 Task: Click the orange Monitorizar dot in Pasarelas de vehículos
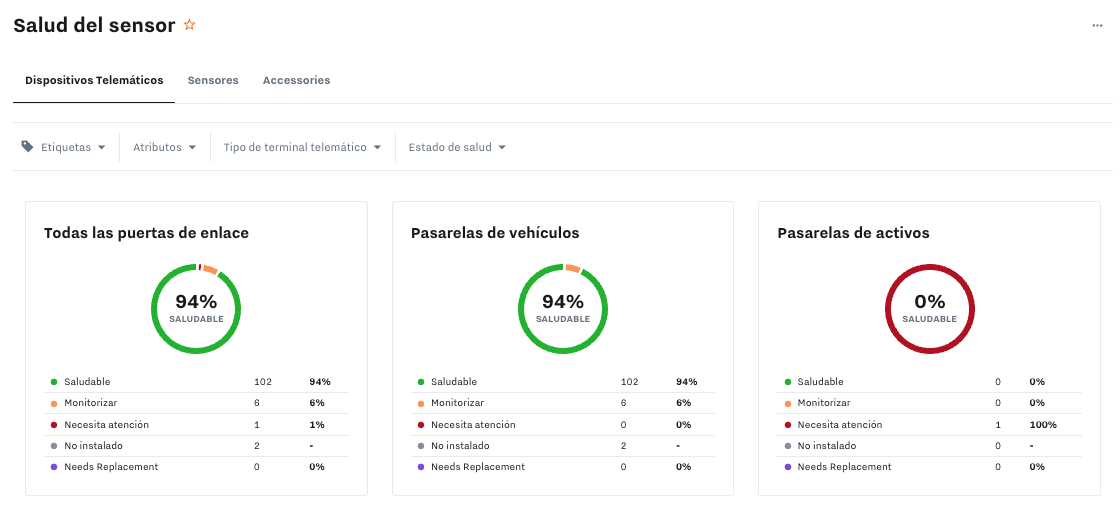421,403
